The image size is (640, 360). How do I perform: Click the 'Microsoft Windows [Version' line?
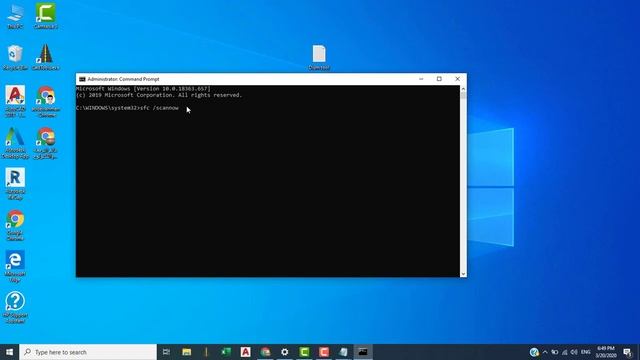point(143,89)
